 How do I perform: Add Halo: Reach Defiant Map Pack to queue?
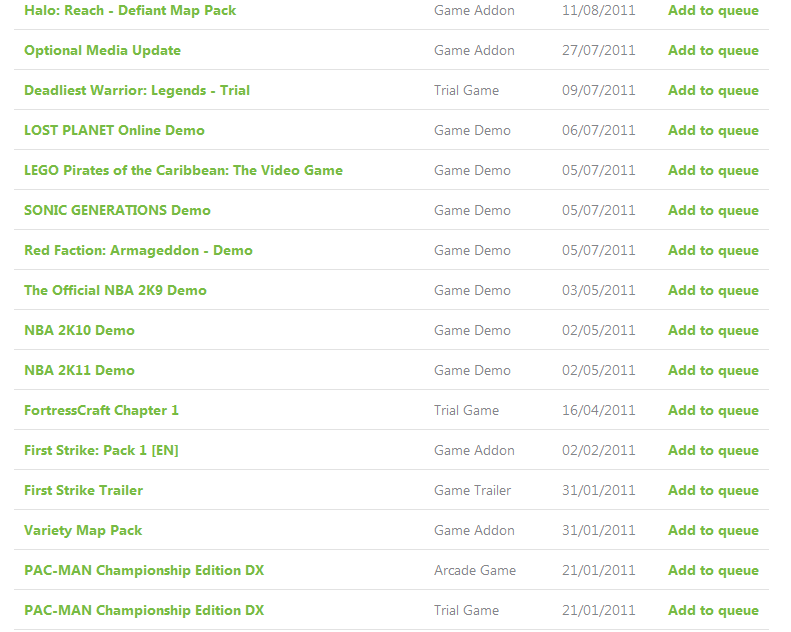(713, 11)
